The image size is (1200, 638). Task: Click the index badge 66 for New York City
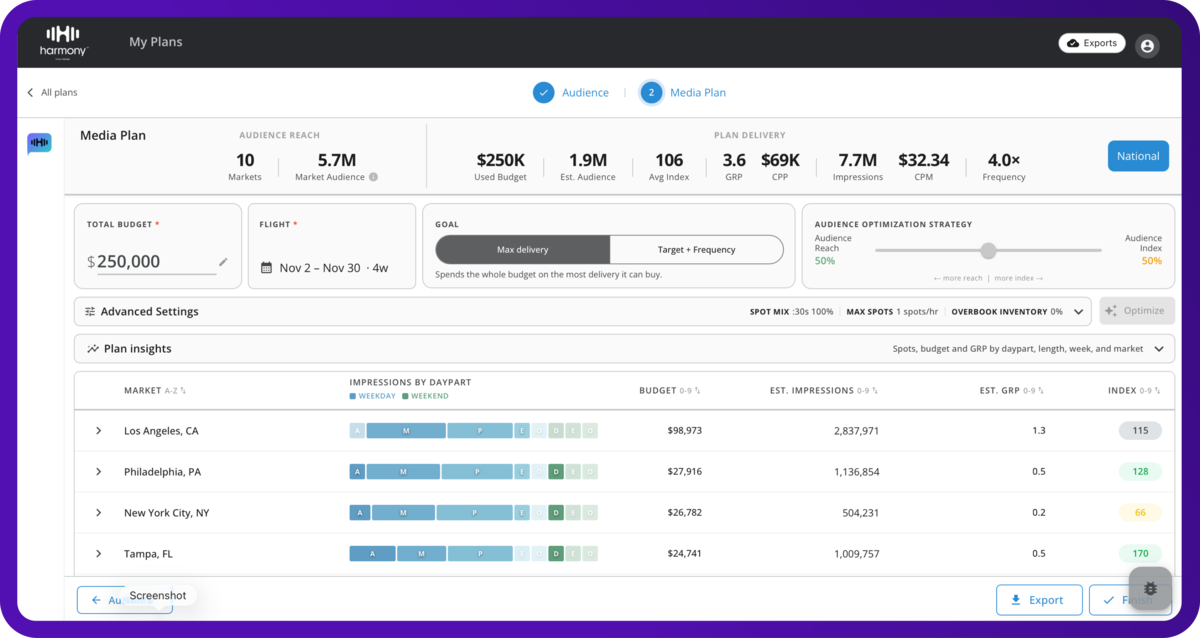click(1140, 513)
